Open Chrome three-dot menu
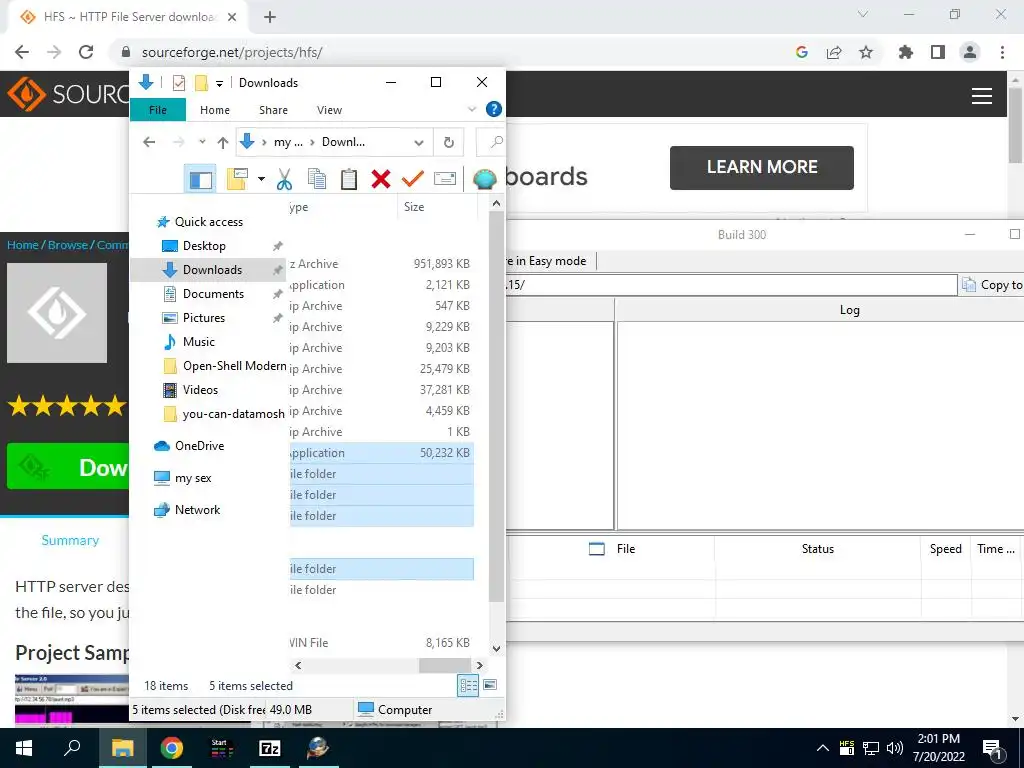This screenshot has height=768, width=1024. (1002, 52)
